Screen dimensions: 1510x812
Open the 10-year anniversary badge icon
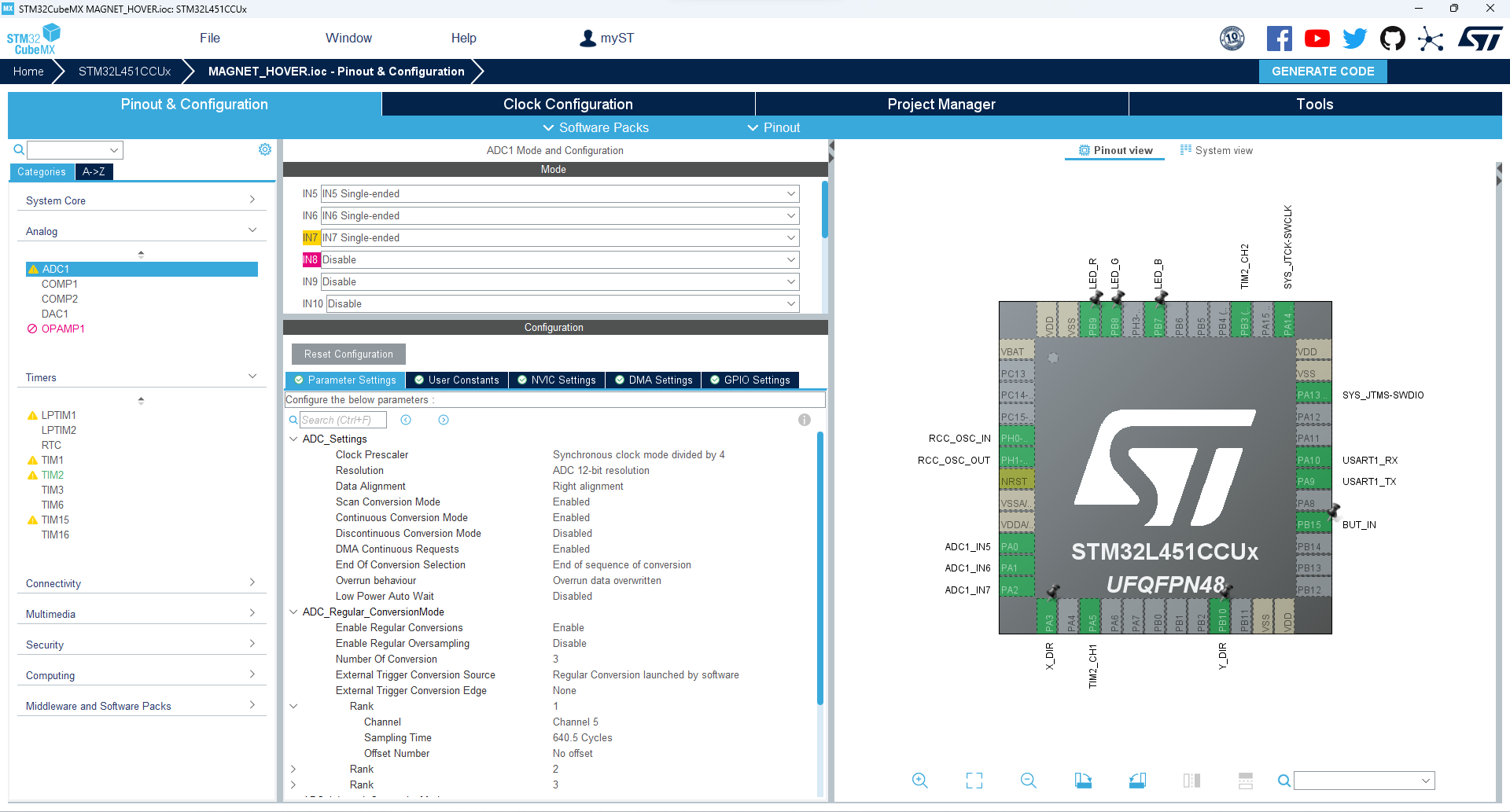pyautogui.click(x=1232, y=38)
